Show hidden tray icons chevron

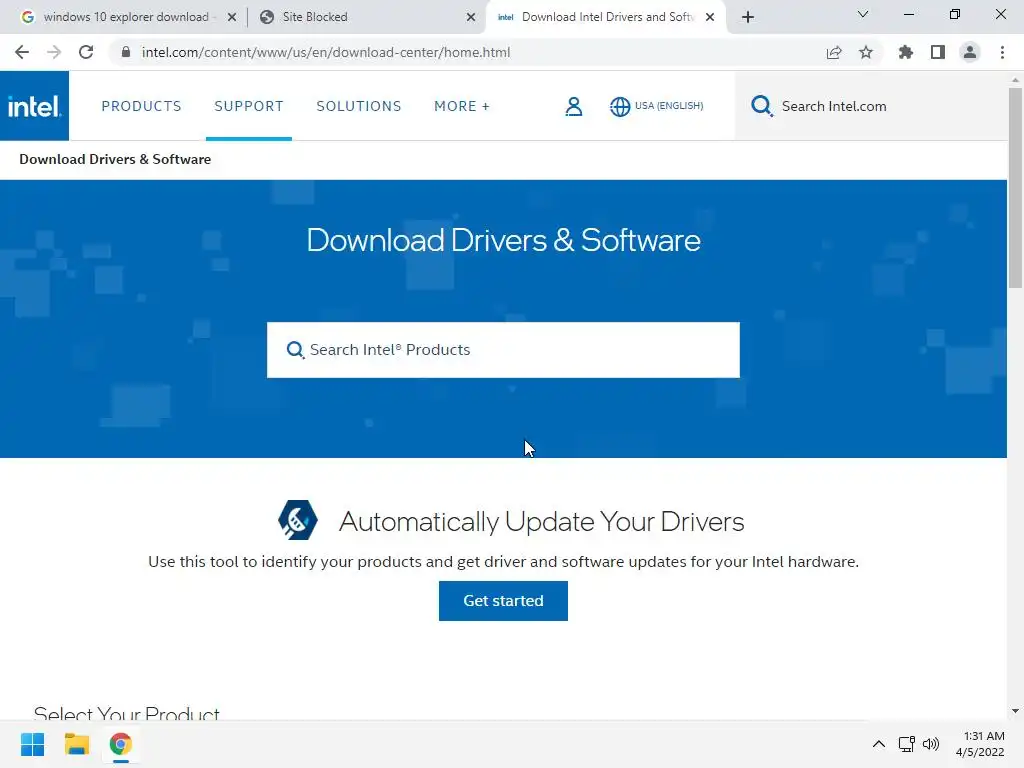click(x=879, y=744)
